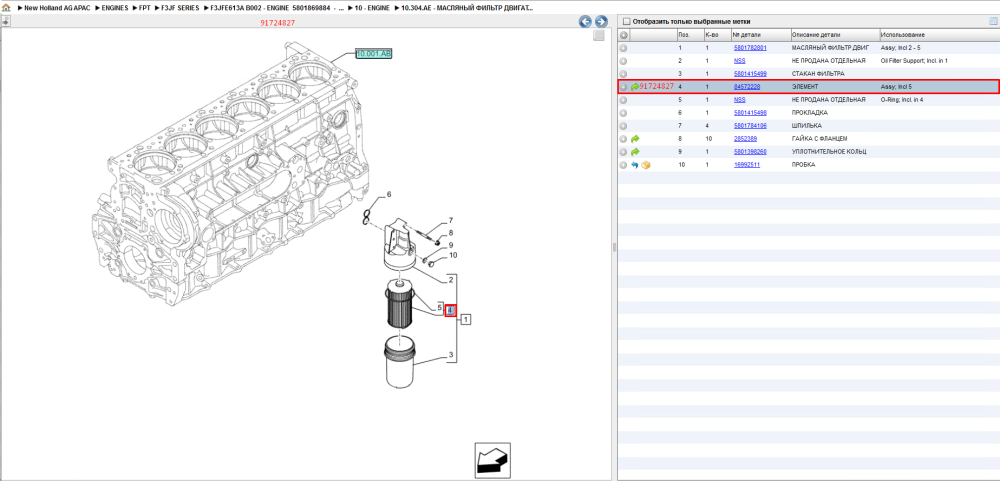Select the МАСЛЯНЫЙ ФИЛЬТР ДВИГ description
Screen dimensions: 1000x481
tap(830, 48)
